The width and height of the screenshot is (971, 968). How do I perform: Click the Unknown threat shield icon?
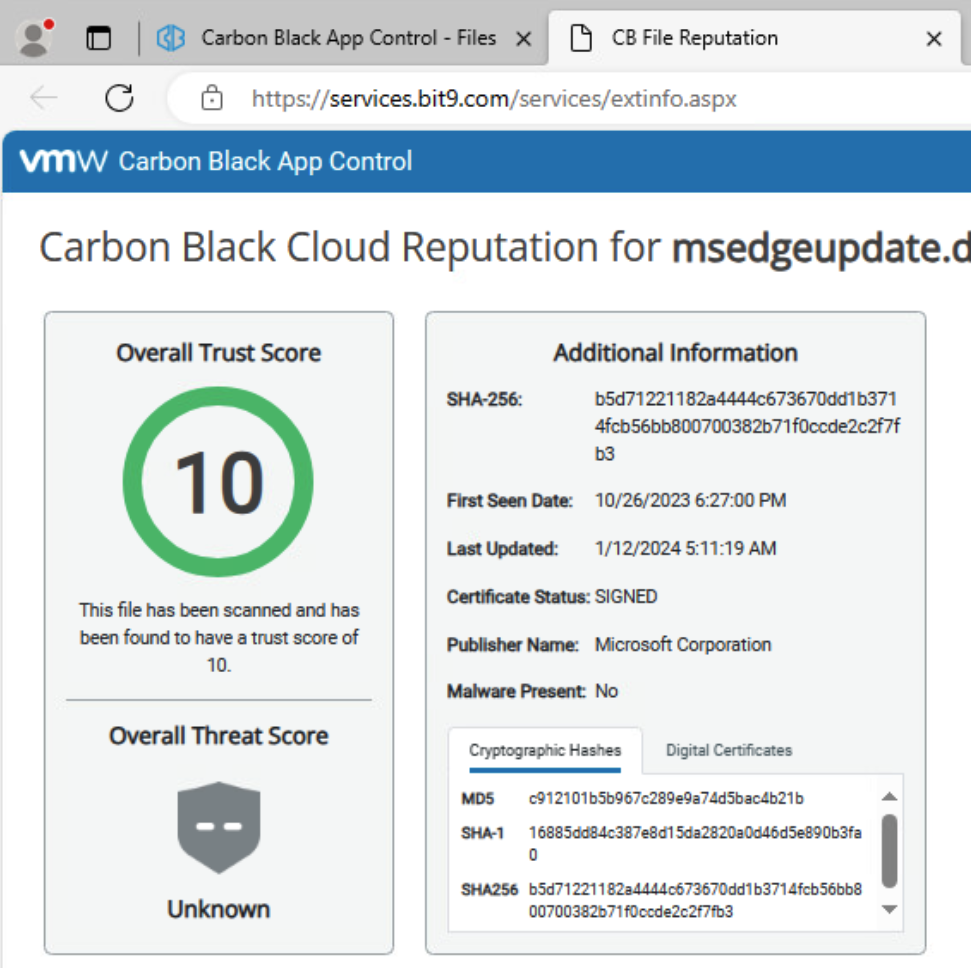(219, 827)
